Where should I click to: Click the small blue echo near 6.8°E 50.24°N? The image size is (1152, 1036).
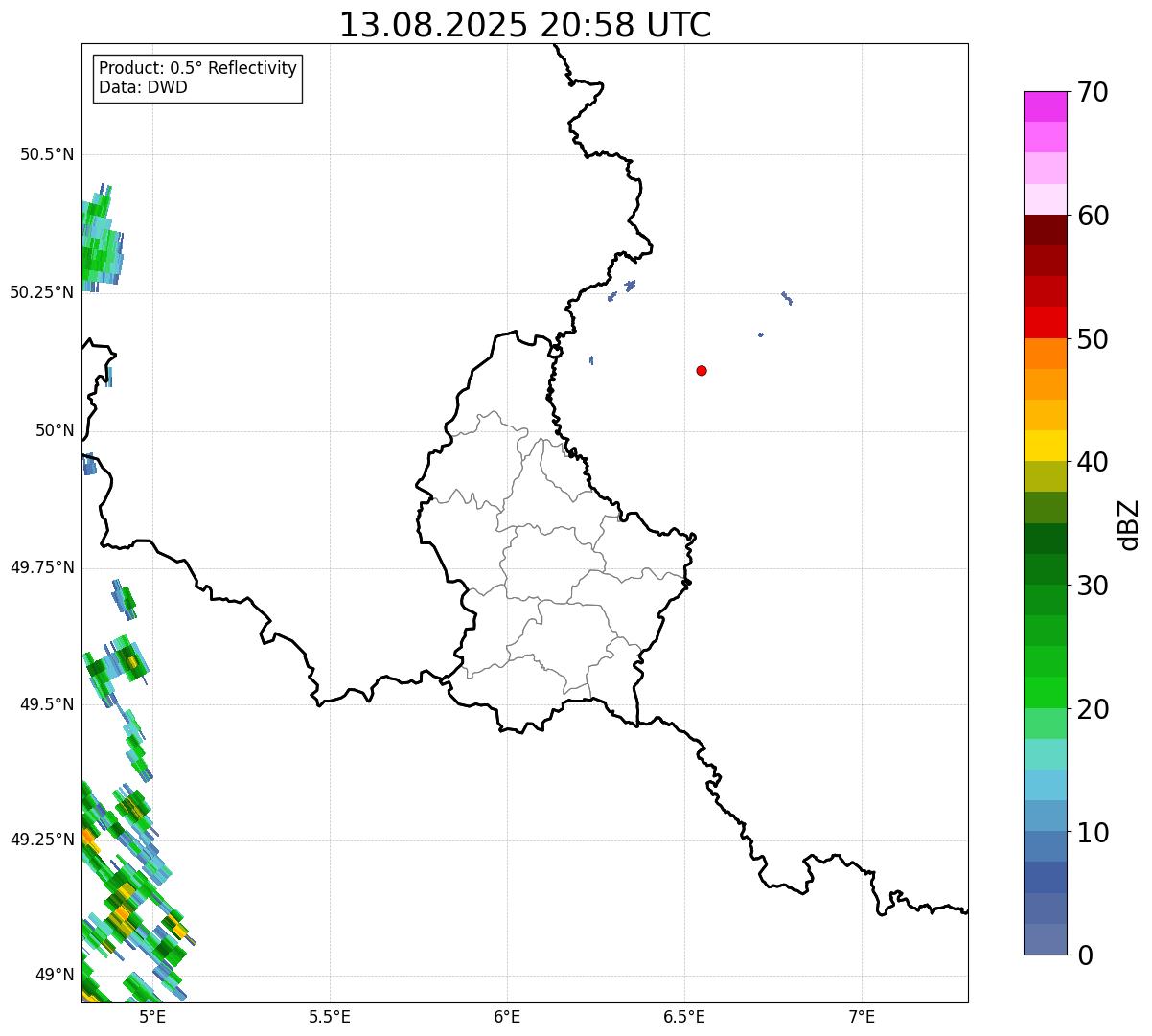[x=787, y=298]
